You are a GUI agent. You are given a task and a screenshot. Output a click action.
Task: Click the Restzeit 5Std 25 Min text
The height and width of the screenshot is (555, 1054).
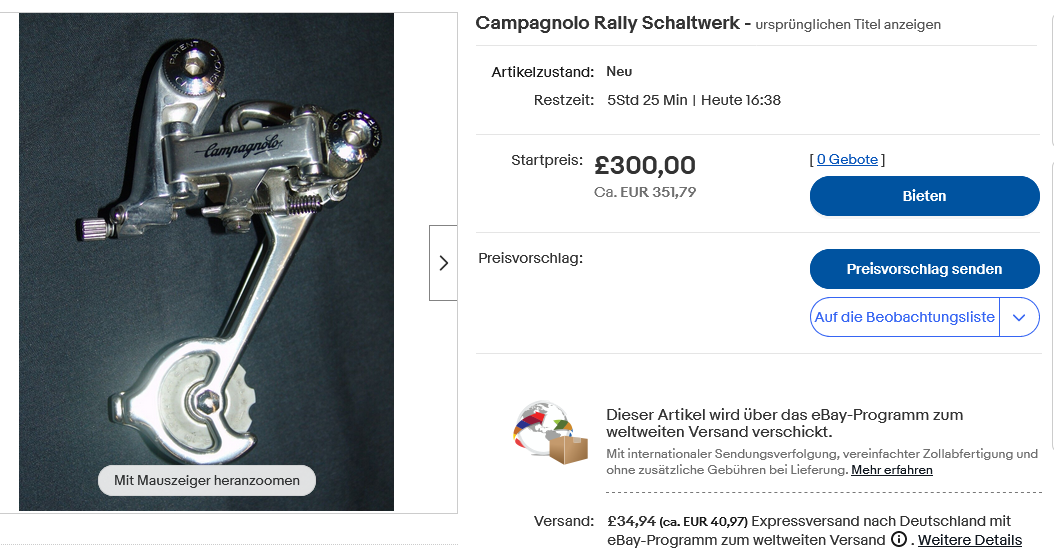click(x=647, y=100)
